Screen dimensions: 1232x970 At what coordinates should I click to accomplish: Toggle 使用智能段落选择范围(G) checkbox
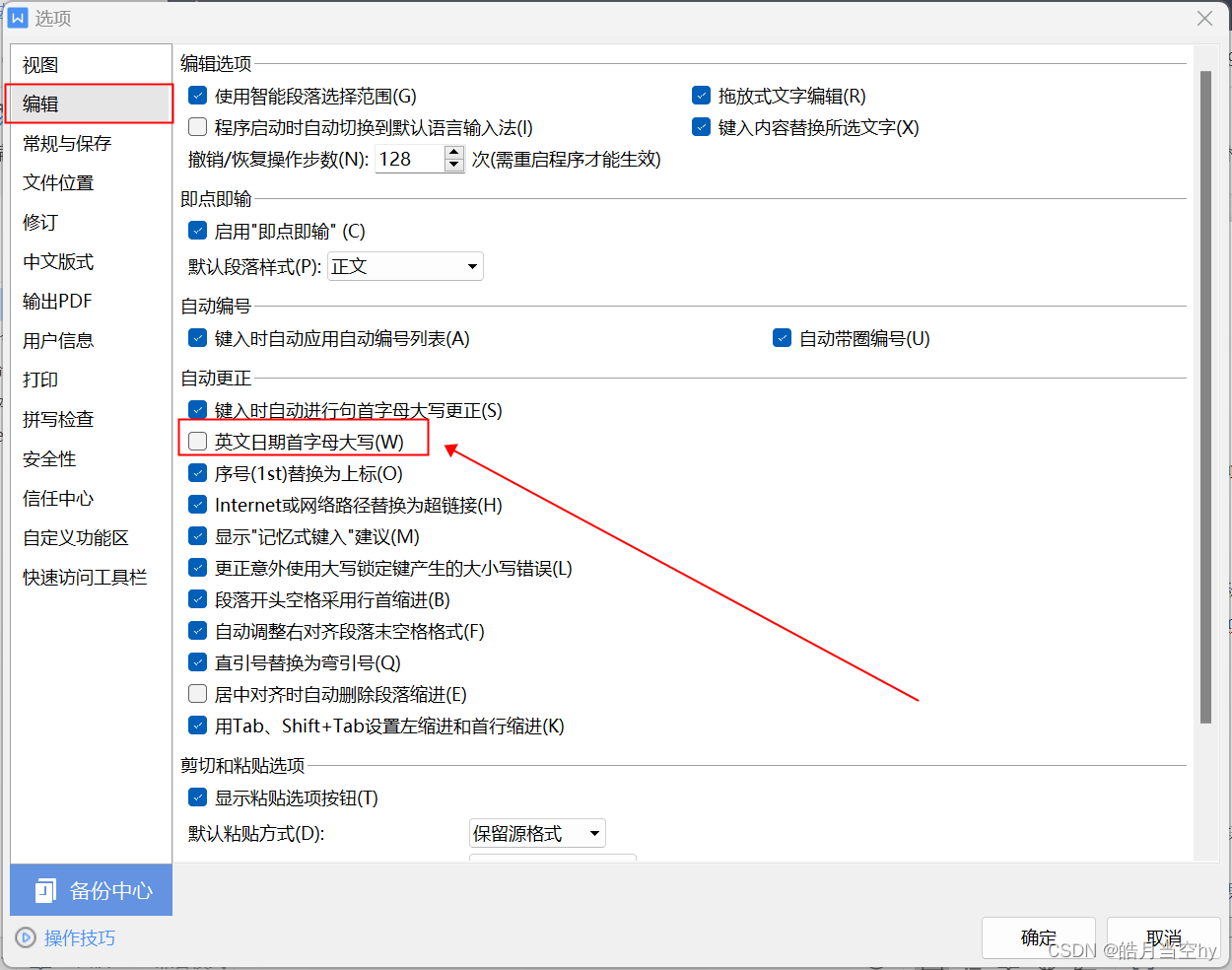pos(198,96)
